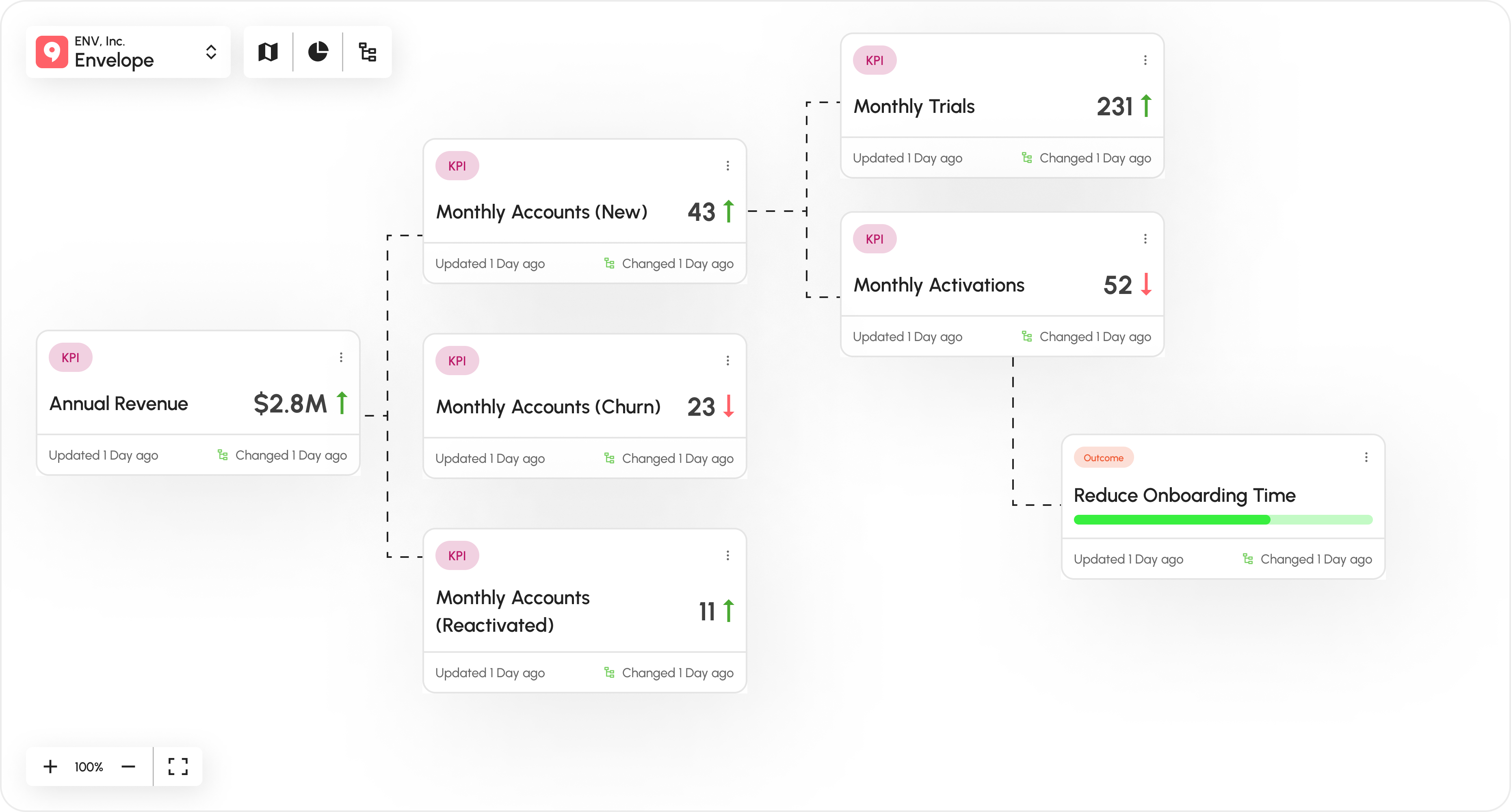Screen dimensions: 1511x812
Task: Click the Reduce Onboarding Time progress bar
Action: [1223, 519]
